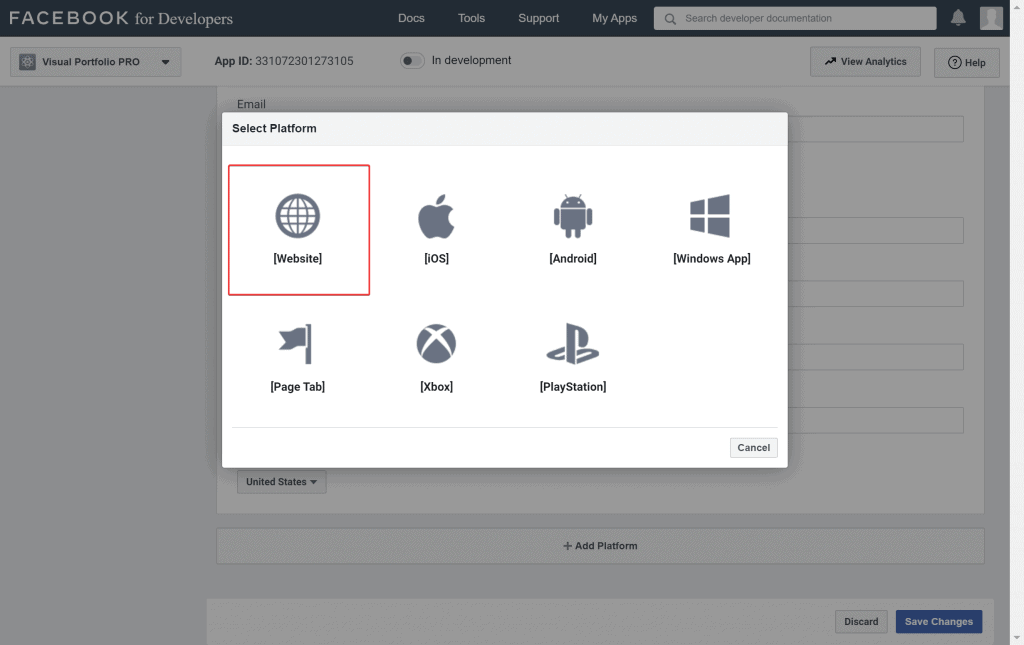Viewport: 1024px width, 645px height.
Task: Click the View Analytics button
Action: click(x=865, y=61)
